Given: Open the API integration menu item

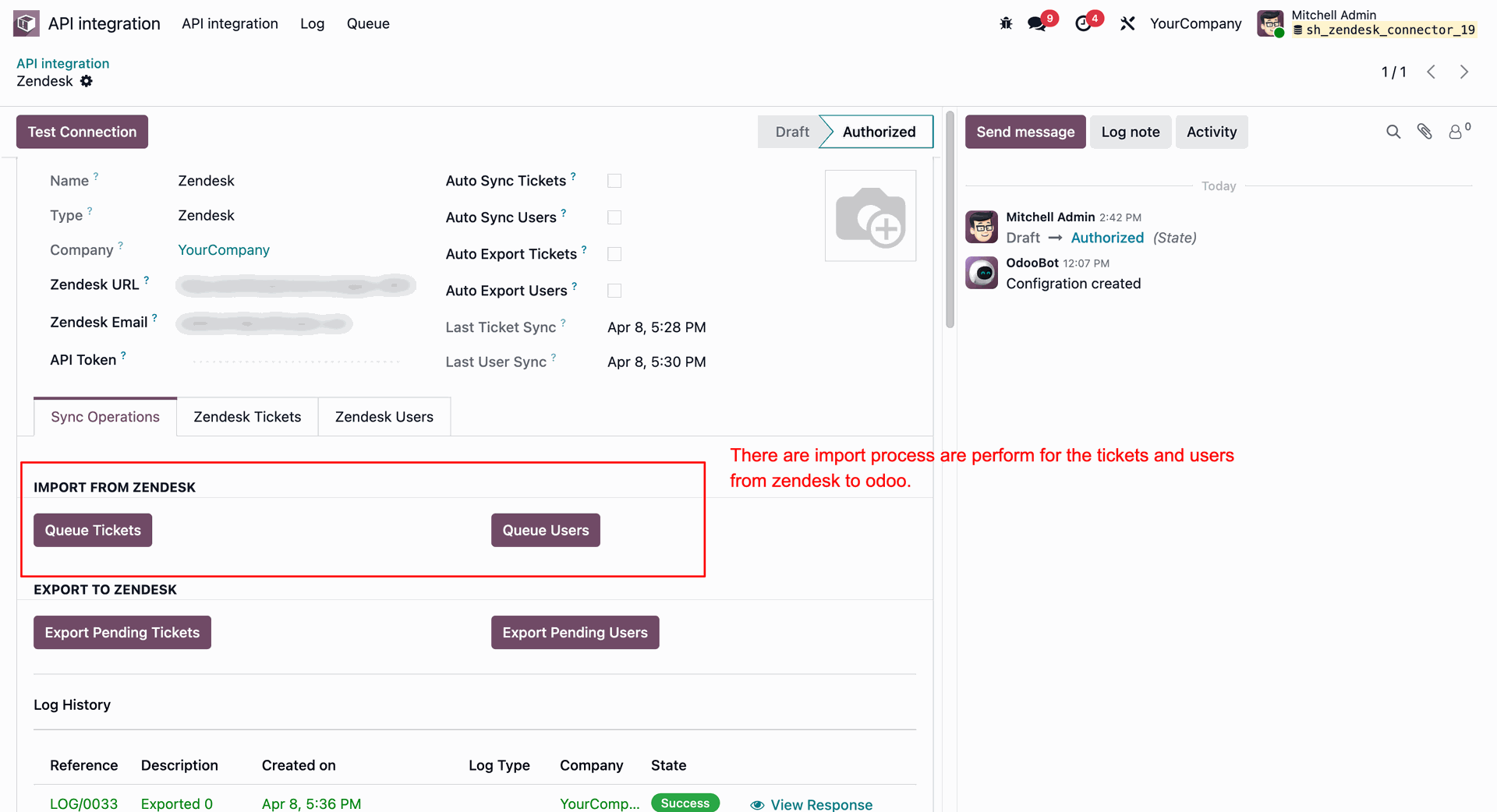Looking at the screenshot, I should click(x=230, y=23).
